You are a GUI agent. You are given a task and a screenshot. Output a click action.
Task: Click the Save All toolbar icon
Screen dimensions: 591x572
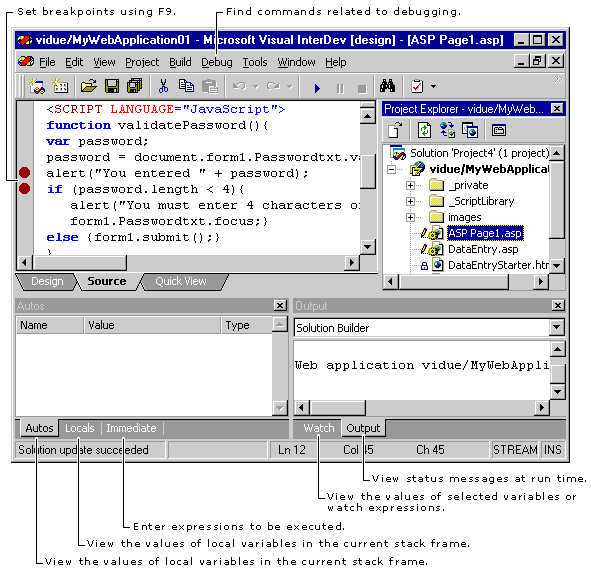coord(135,86)
